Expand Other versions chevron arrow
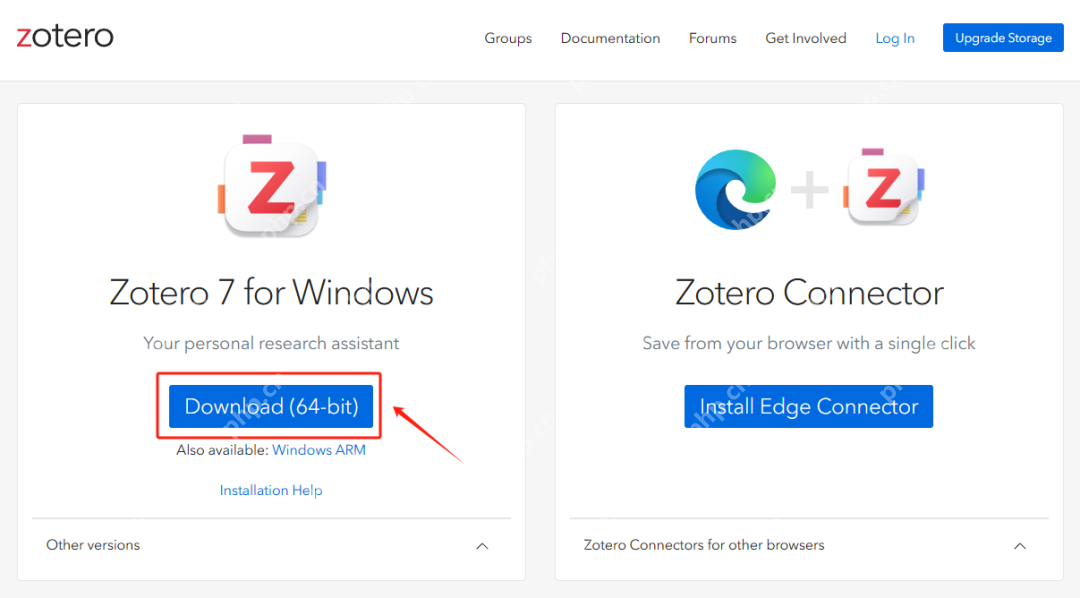Screen dimensions: 1080x598 [482, 546]
